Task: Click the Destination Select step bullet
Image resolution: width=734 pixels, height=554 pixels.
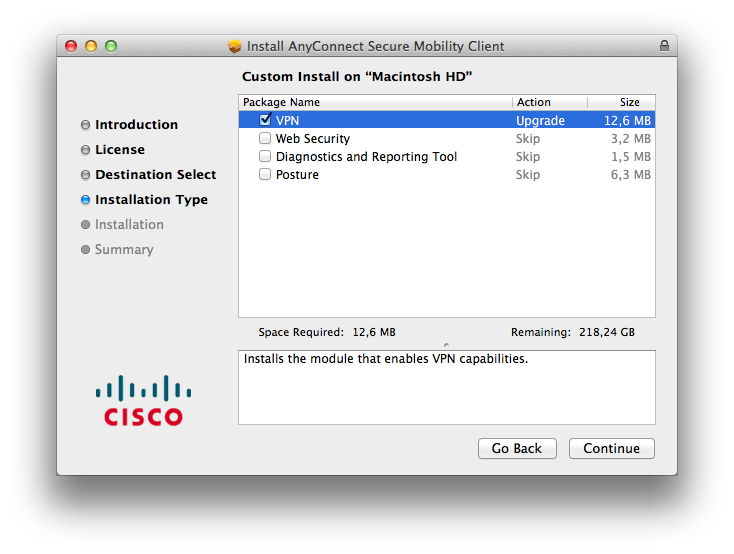Action: (x=85, y=175)
